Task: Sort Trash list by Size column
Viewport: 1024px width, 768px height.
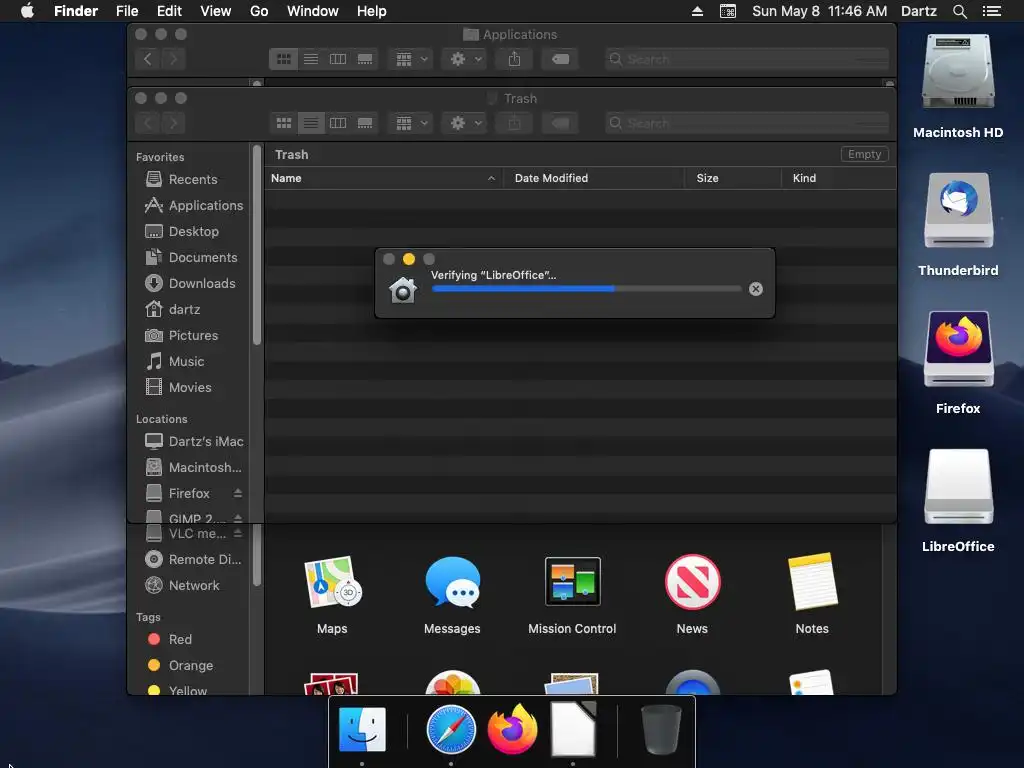Action: tap(733, 178)
